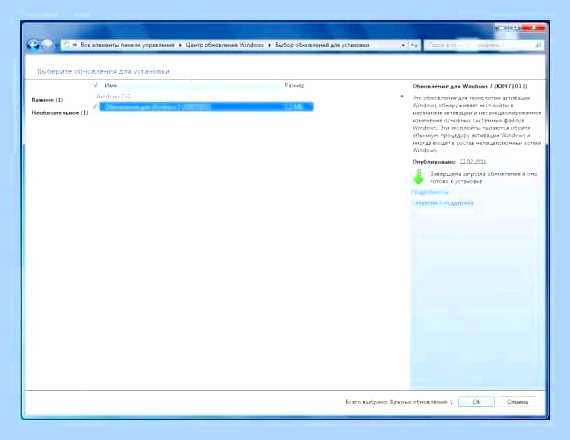Click the collapse arrow beside details pane

(x=402, y=96)
